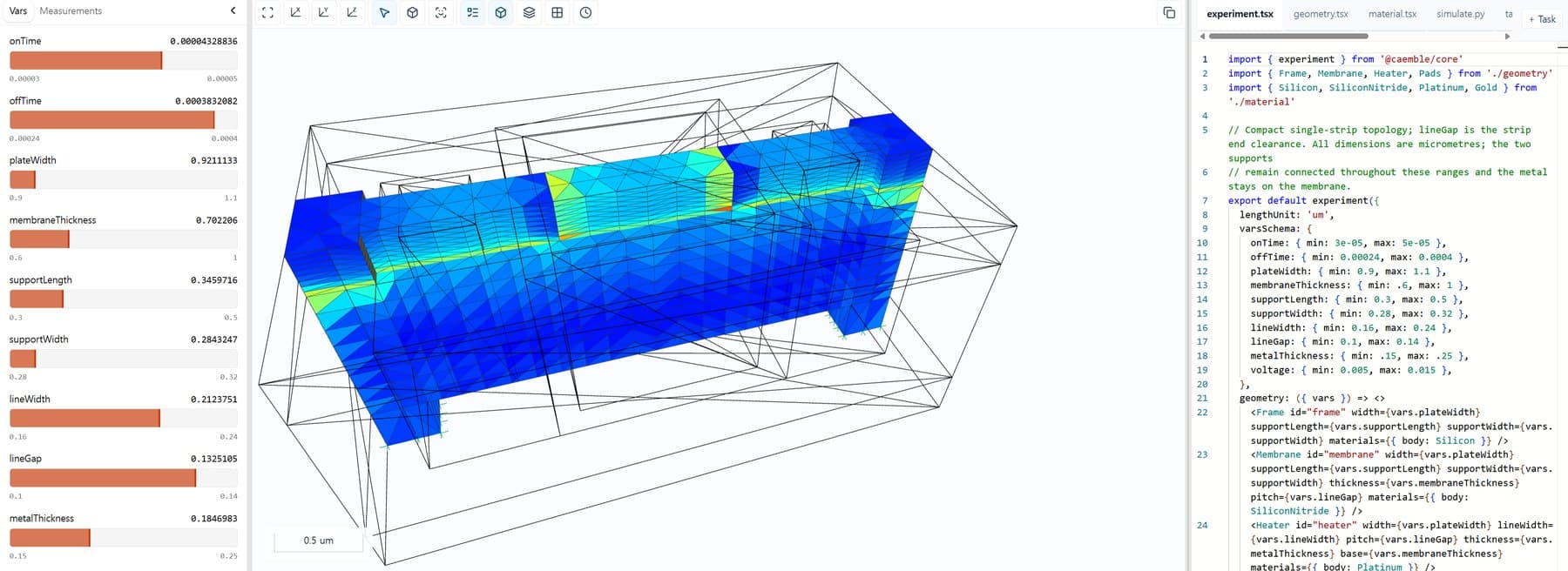Click the clock history icon
Screen dimensions: 1568x571
tap(585, 12)
